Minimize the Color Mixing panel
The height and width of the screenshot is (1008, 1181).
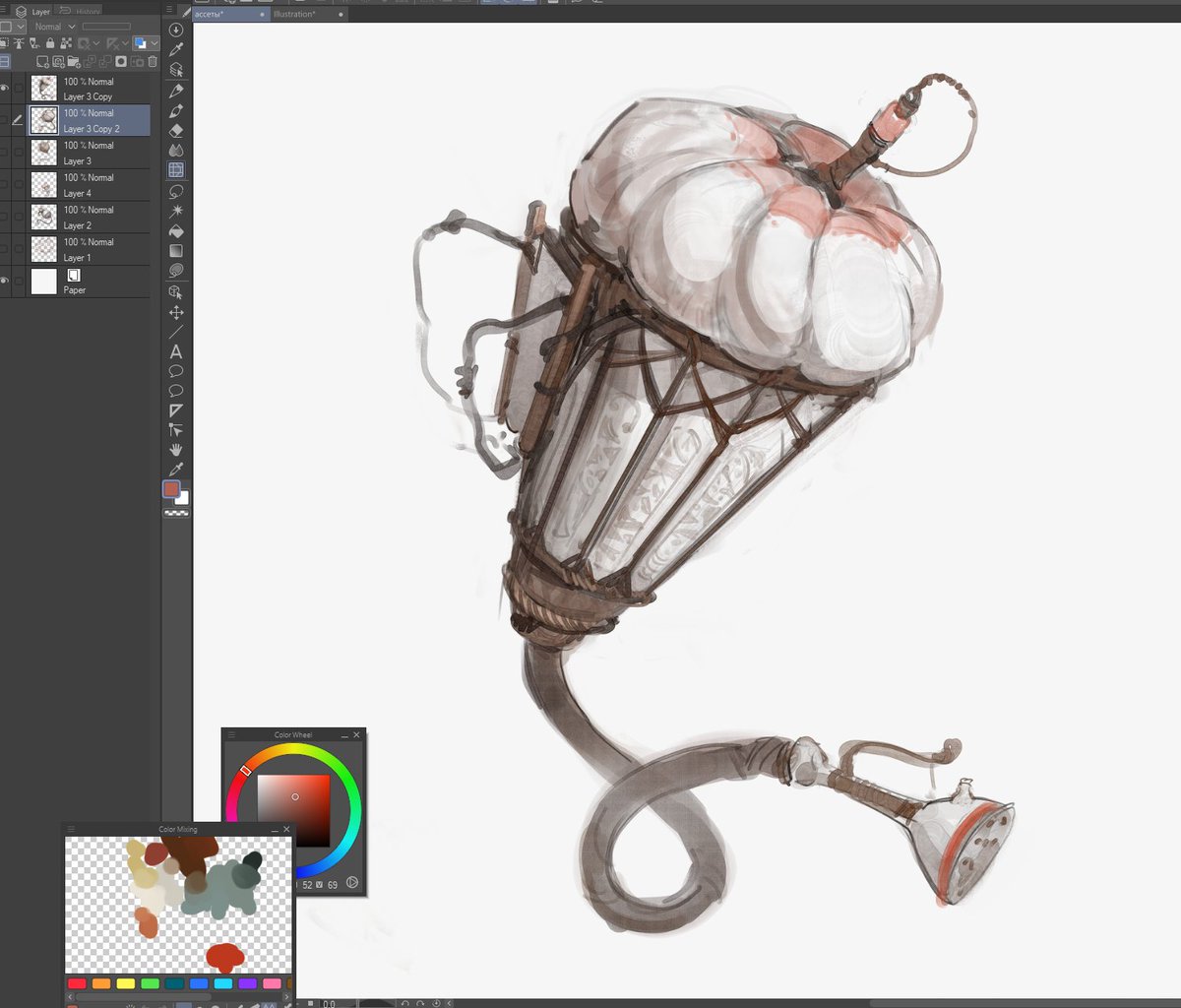coord(276,829)
